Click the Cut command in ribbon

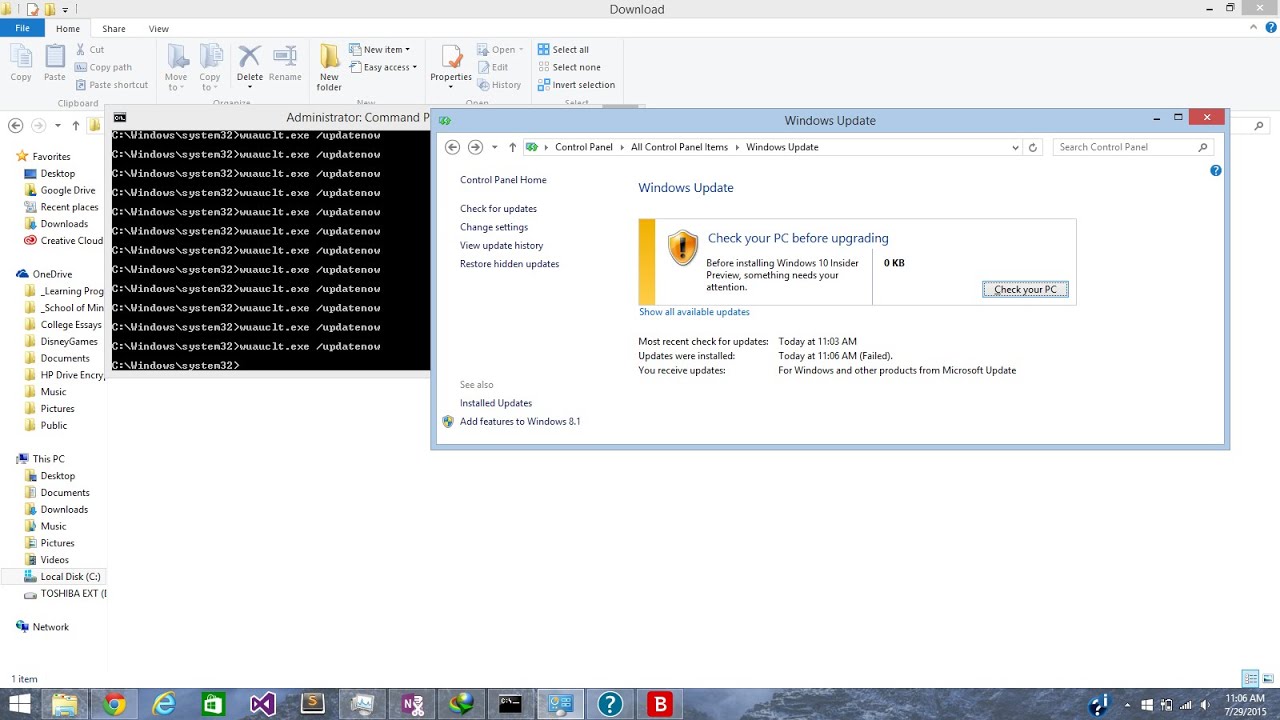(89, 49)
